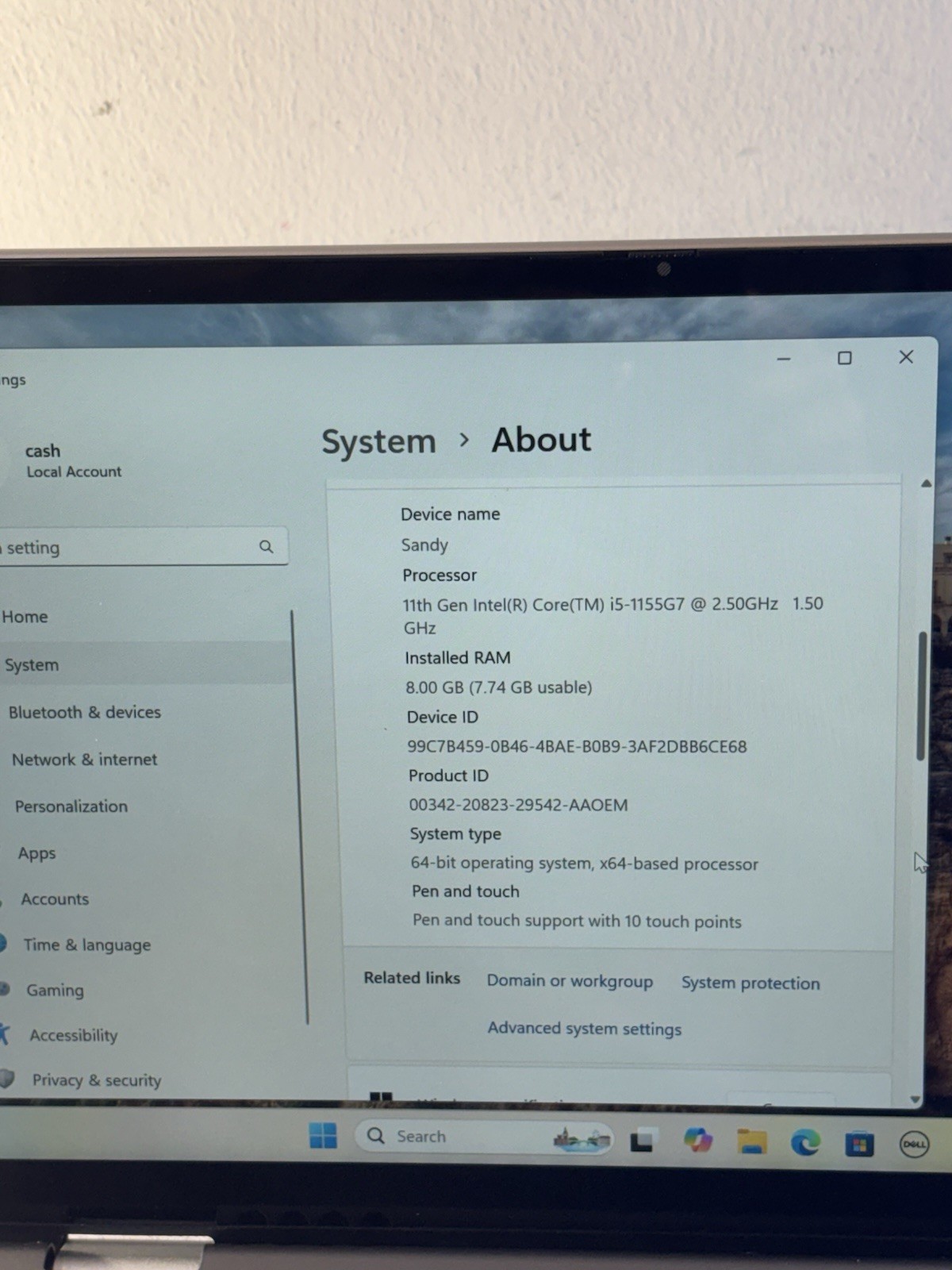Open Gaming settings
952x1270 pixels.
[55, 990]
